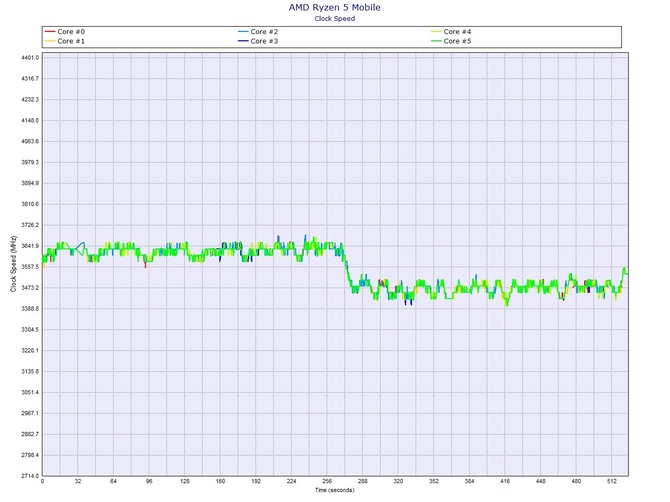The image size is (670, 502).
Task: Click the Core #5 legend entry
Action: (x=451, y=41)
